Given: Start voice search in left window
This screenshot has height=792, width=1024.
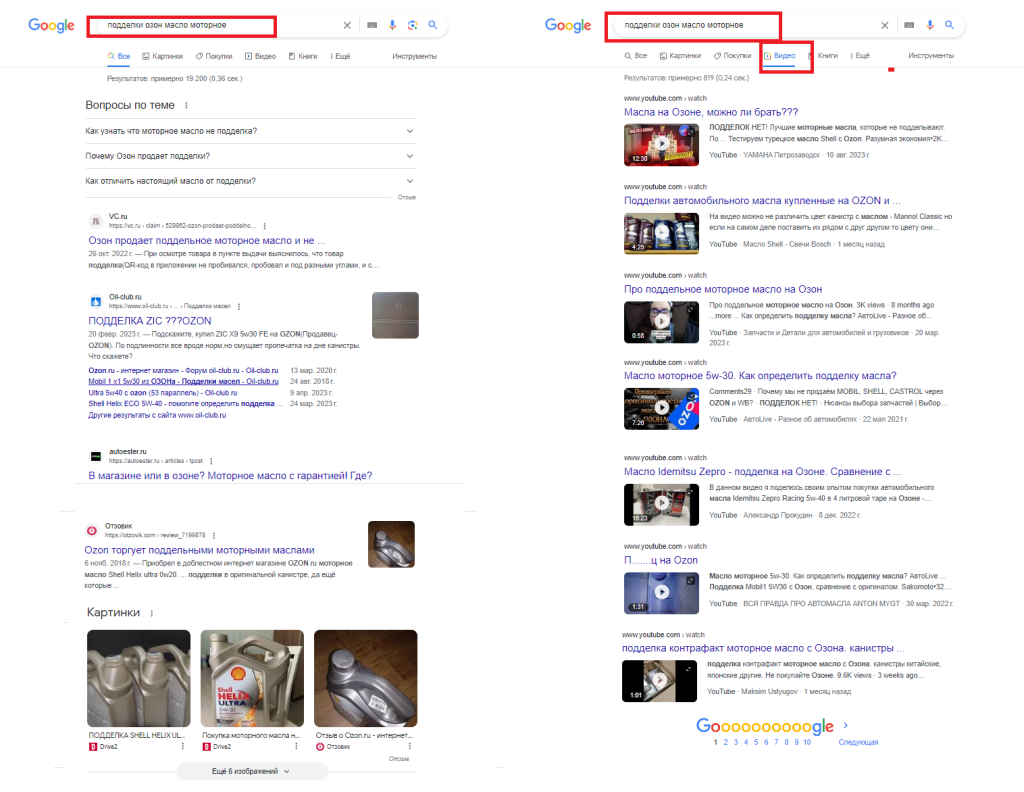Looking at the screenshot, I should [x=392, y=25].
